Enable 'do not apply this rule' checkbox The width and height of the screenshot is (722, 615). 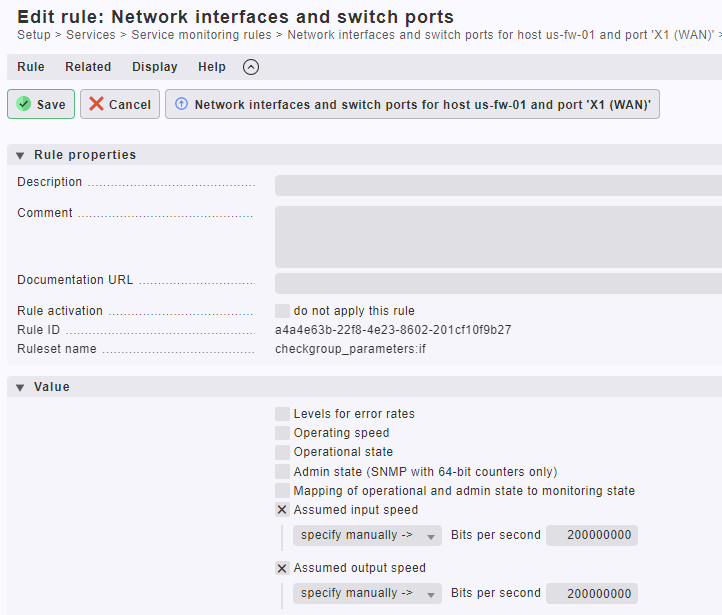(x=282, y=311)
